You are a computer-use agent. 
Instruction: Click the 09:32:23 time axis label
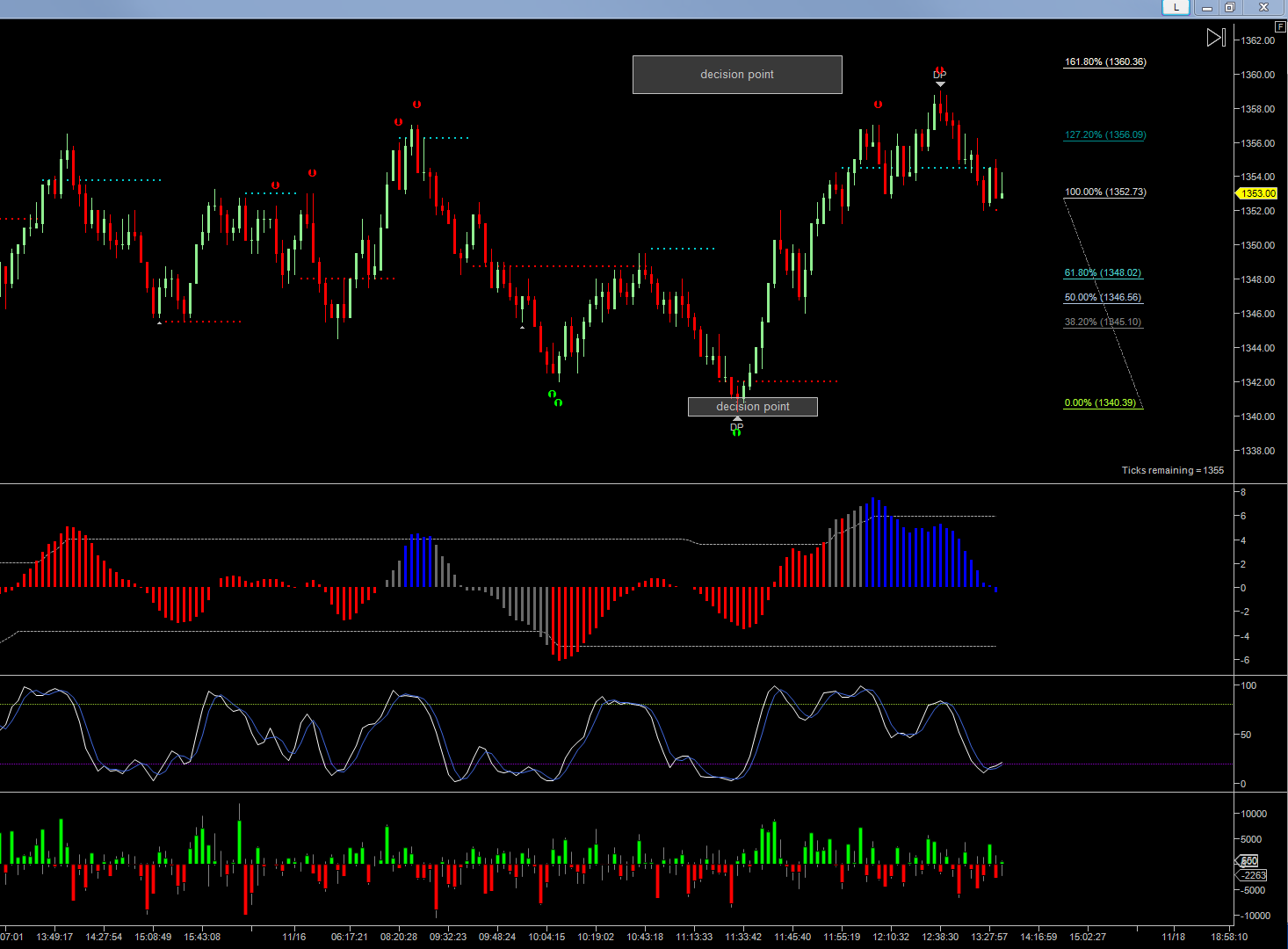(448, 937)
